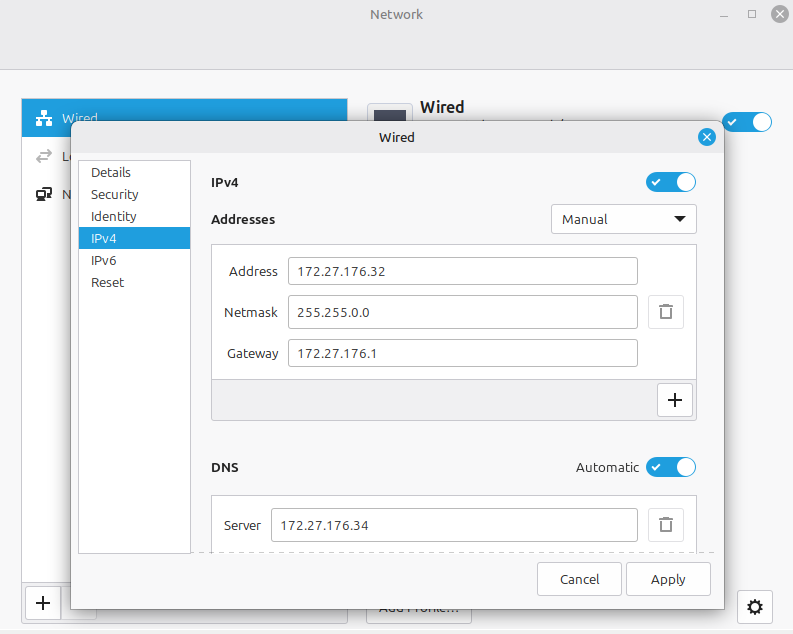
Task: Click the Netmask input field
Action: click(462, 312)
